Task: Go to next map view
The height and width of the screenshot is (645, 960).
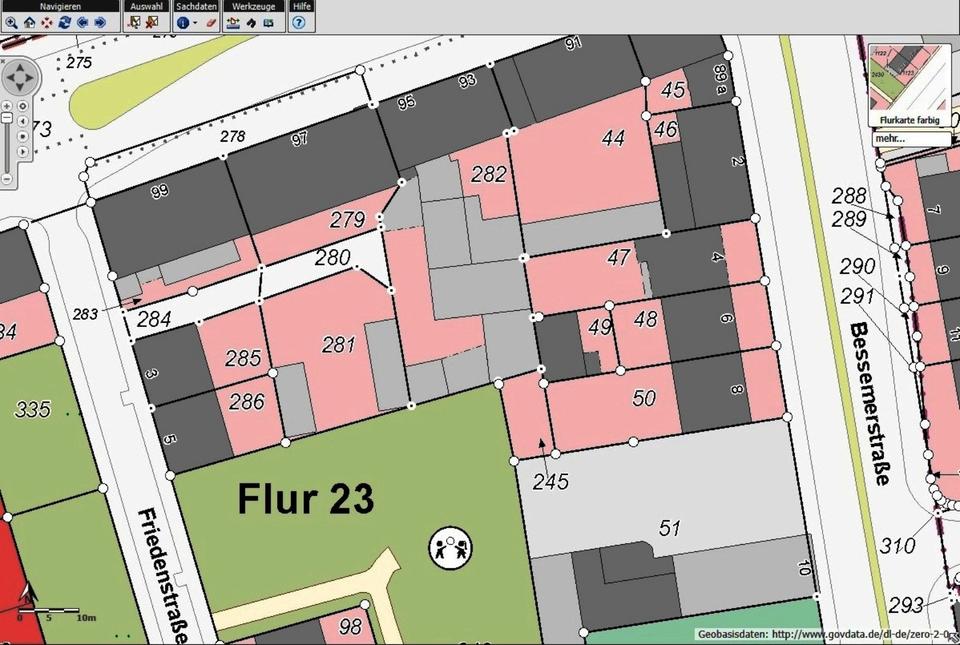Action: [100, 21]
